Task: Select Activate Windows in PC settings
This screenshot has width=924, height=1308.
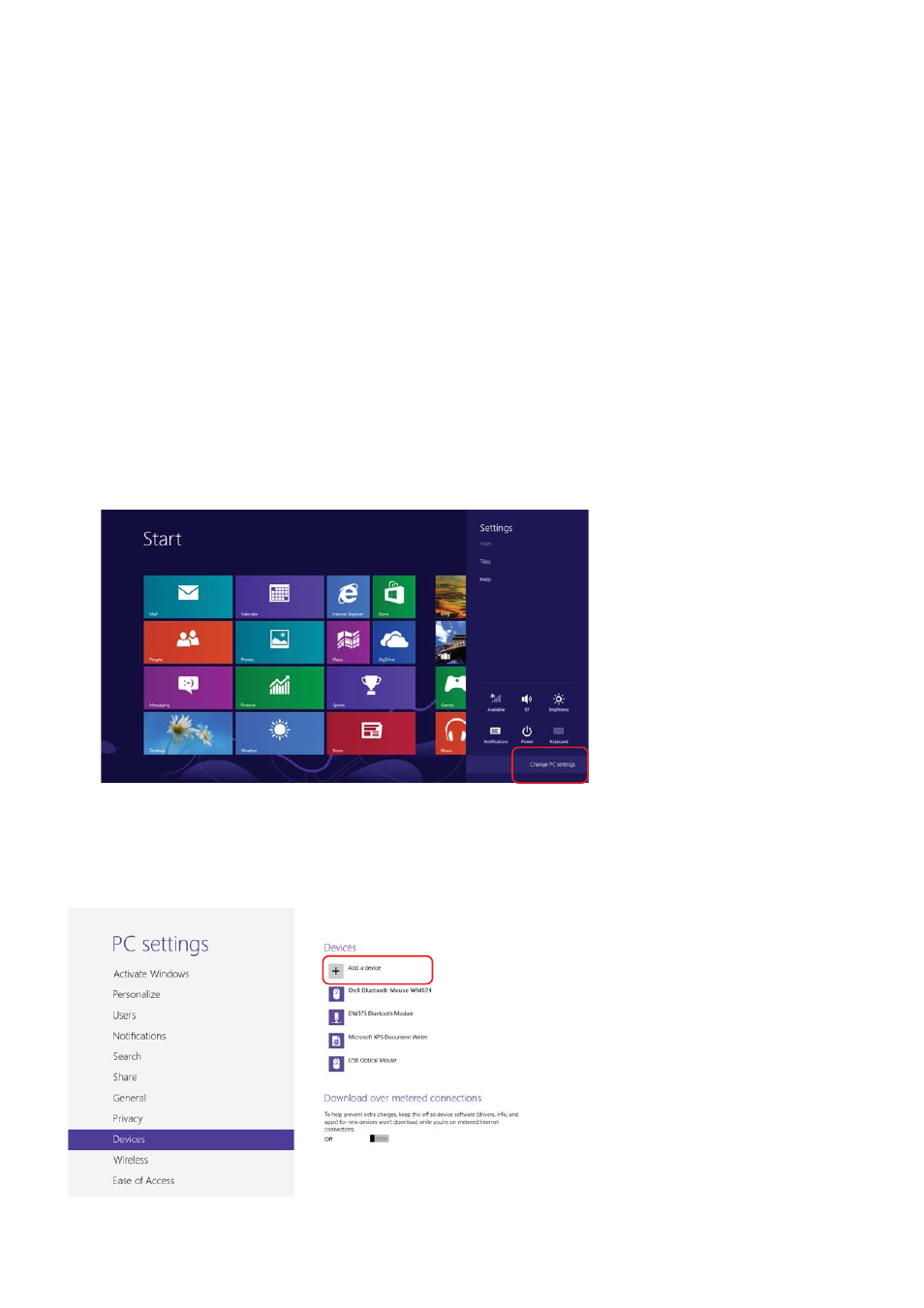Action: pyautogui.click(x=151, y=974)
